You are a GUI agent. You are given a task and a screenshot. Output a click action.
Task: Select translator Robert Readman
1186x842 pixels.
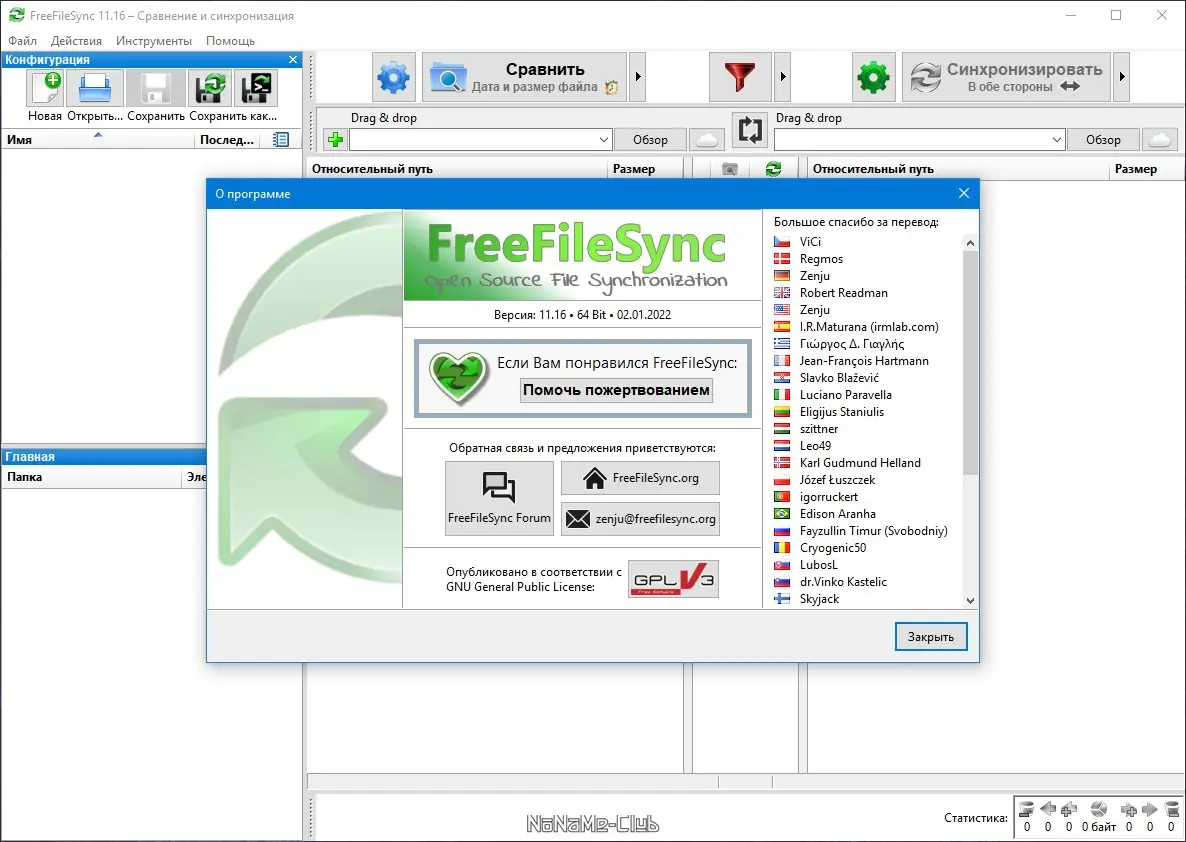[x=843, y=293]
